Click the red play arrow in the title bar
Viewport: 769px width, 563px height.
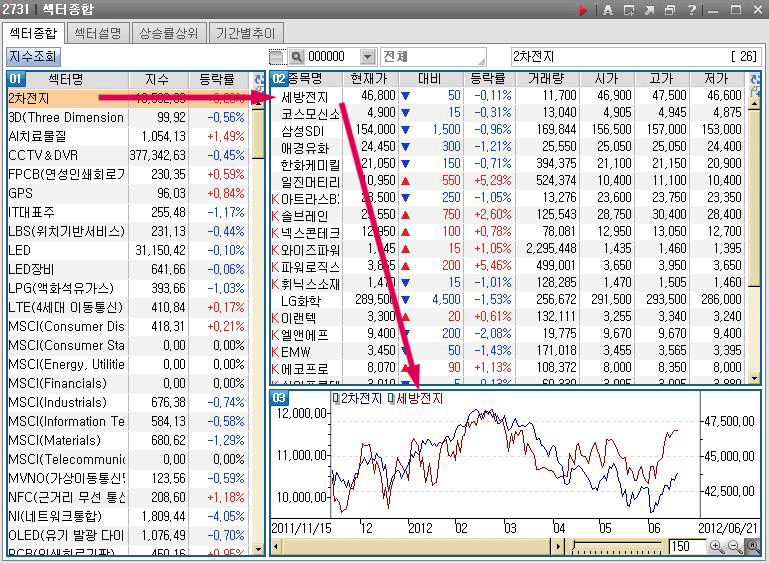(x=582, y=10)
